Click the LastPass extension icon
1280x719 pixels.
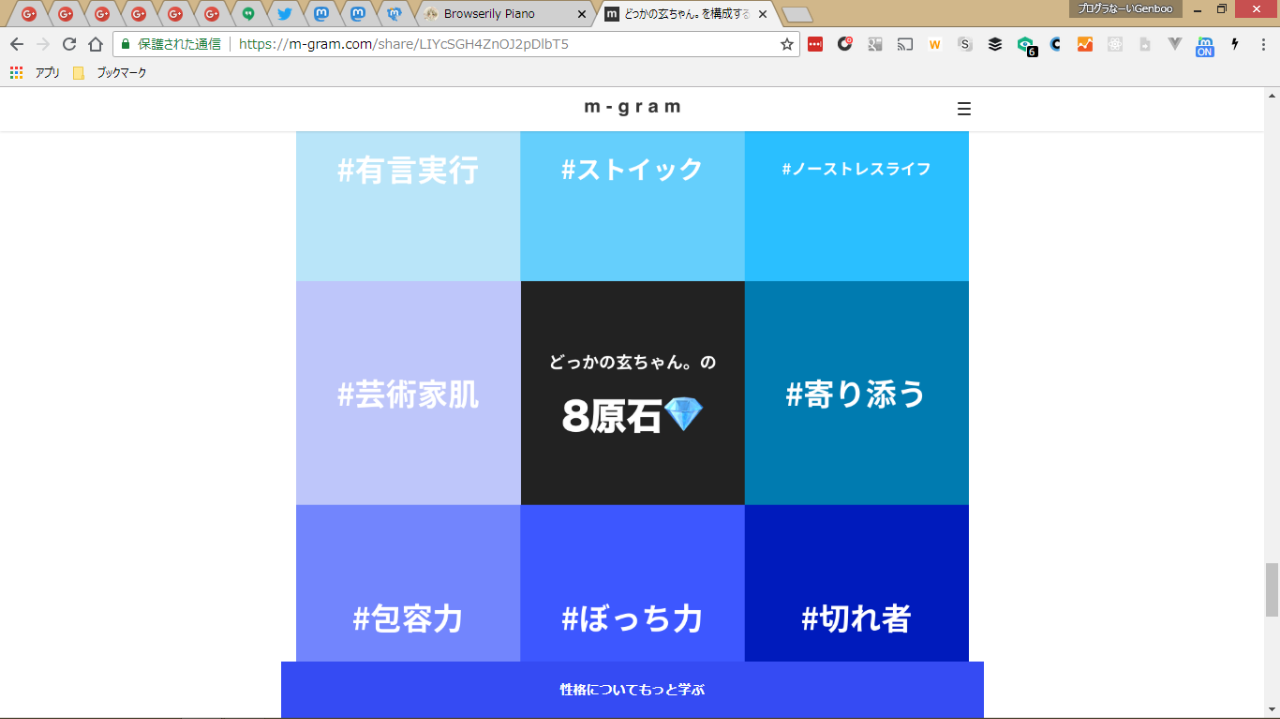click(815, 44)
